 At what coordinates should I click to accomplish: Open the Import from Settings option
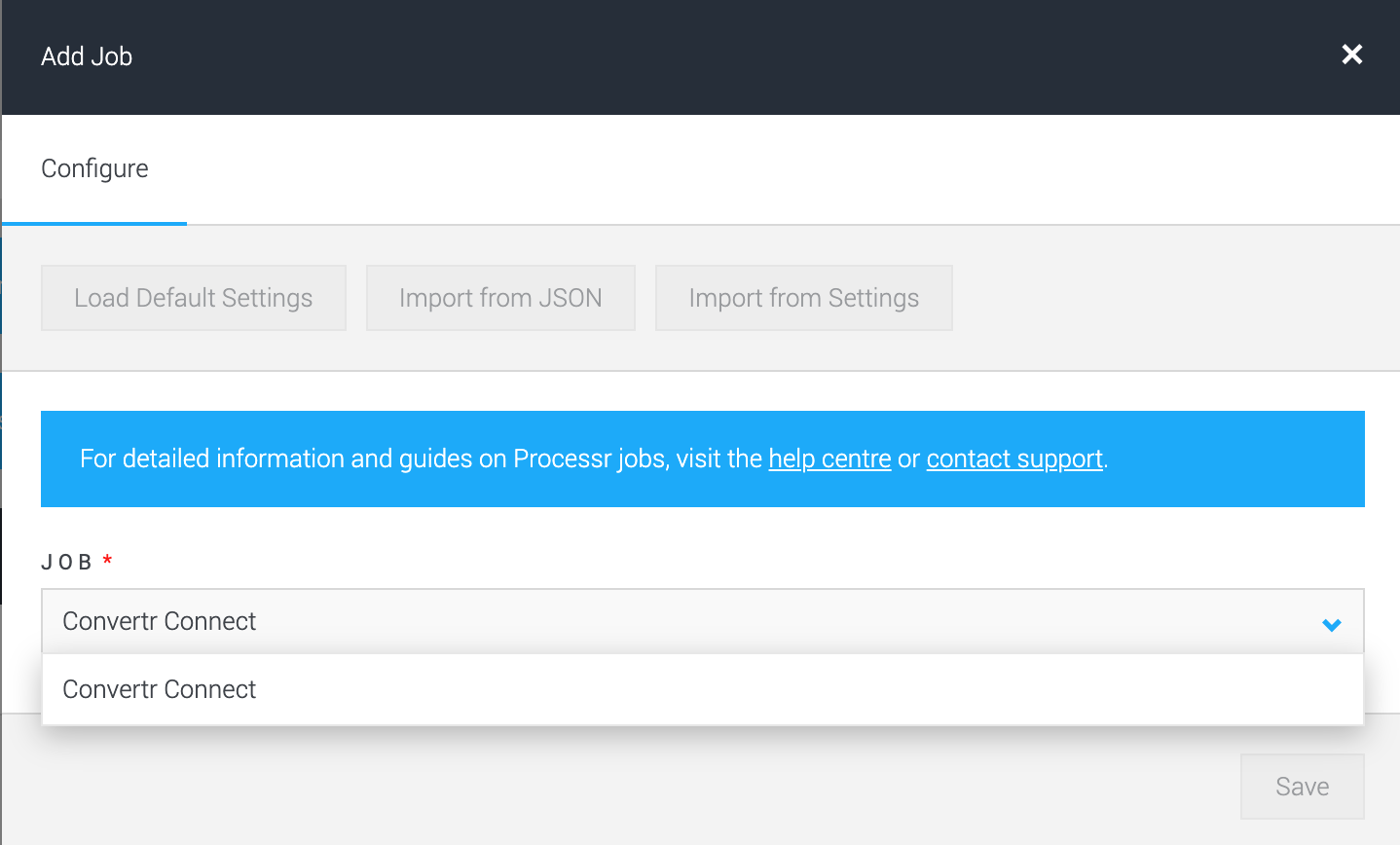(803, 298)
